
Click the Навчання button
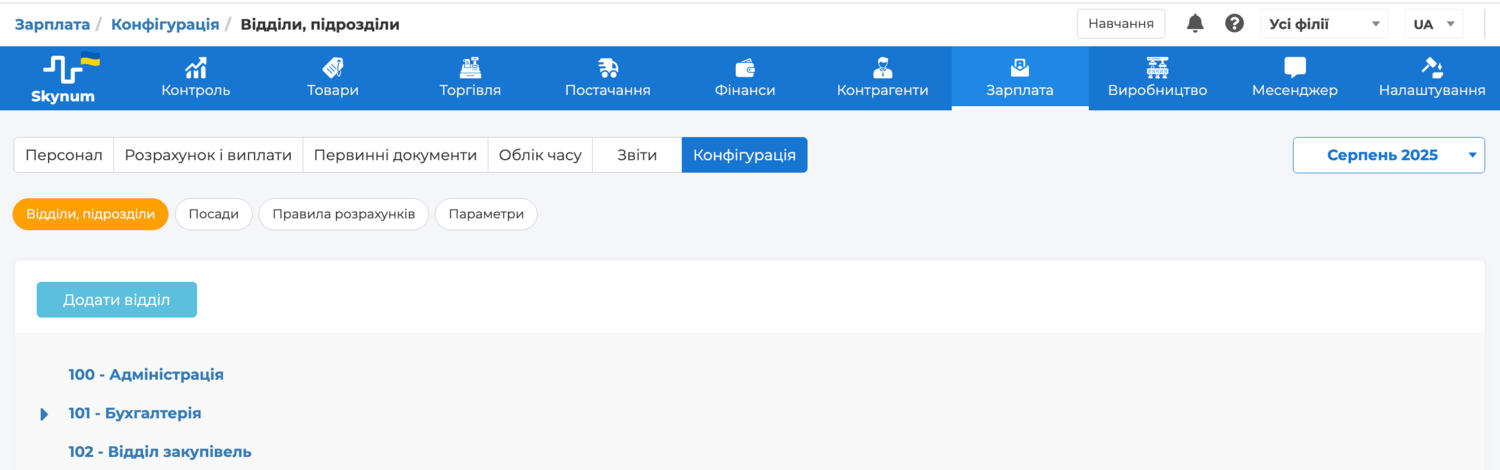coord(1120,23)
